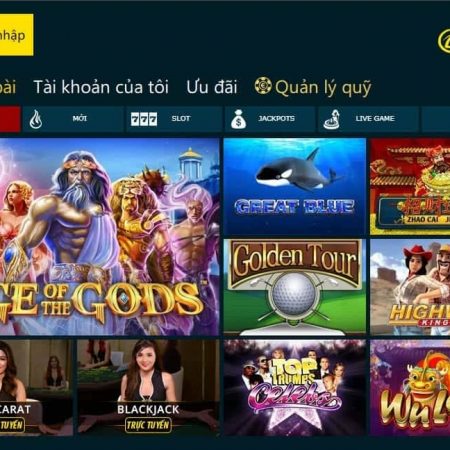Switch to the LIVE GAME tab

click(368, 119)
